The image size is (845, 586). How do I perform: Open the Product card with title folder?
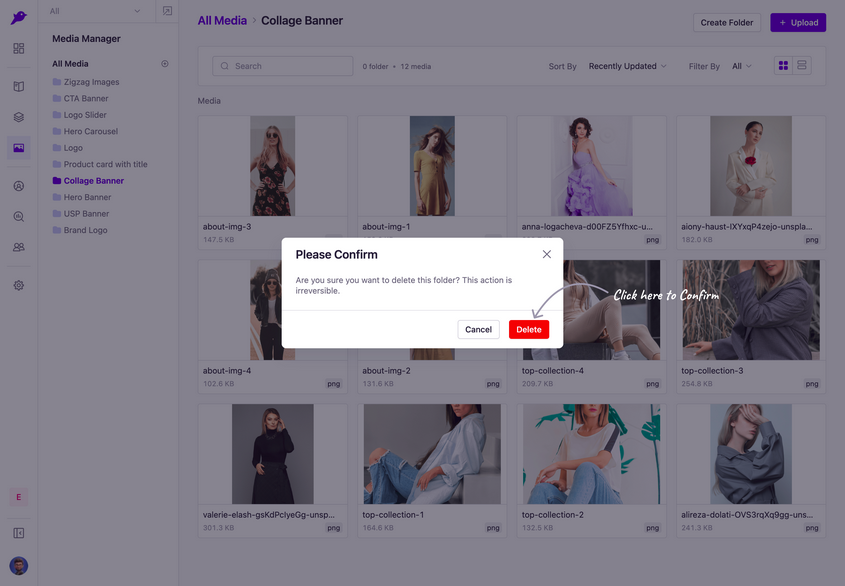[100, 164]
